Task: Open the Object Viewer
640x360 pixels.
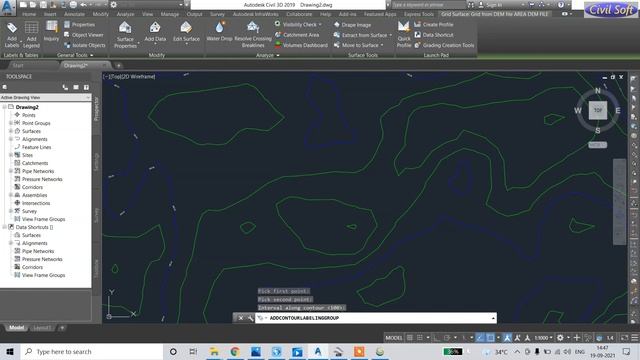Action: tap(84, 35)
